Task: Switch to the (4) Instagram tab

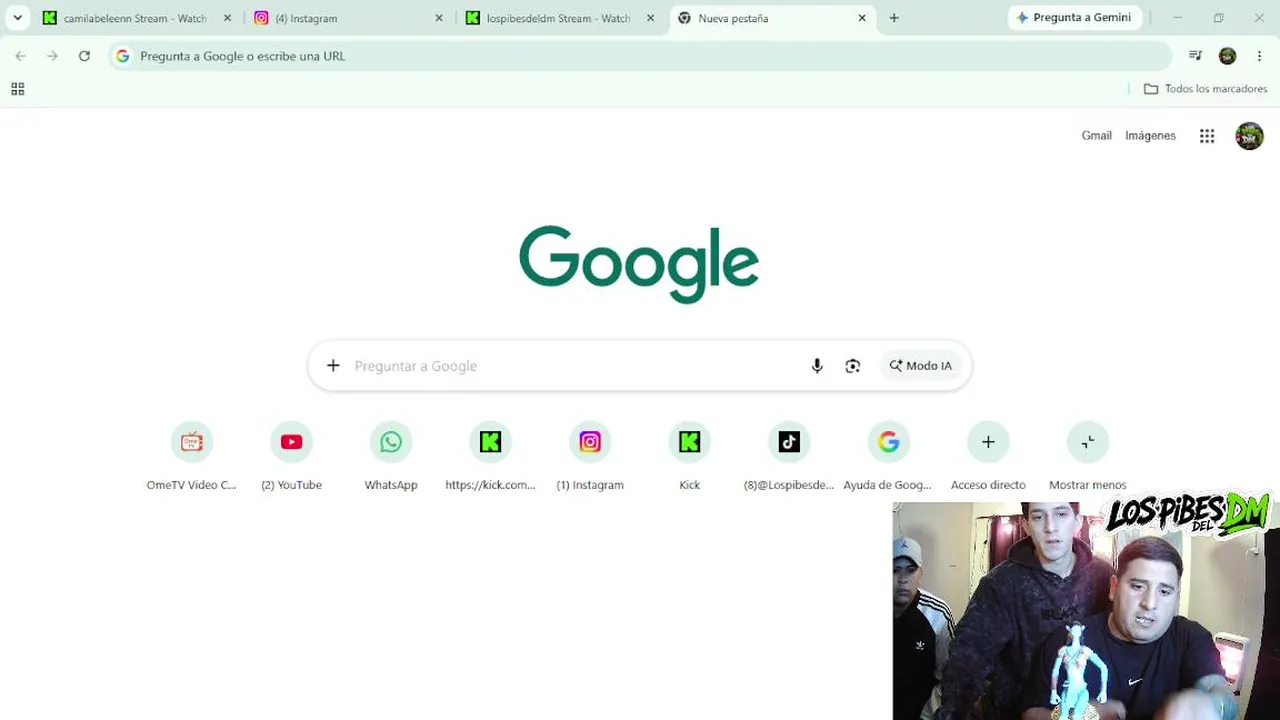Action: (x=347, y=18)
